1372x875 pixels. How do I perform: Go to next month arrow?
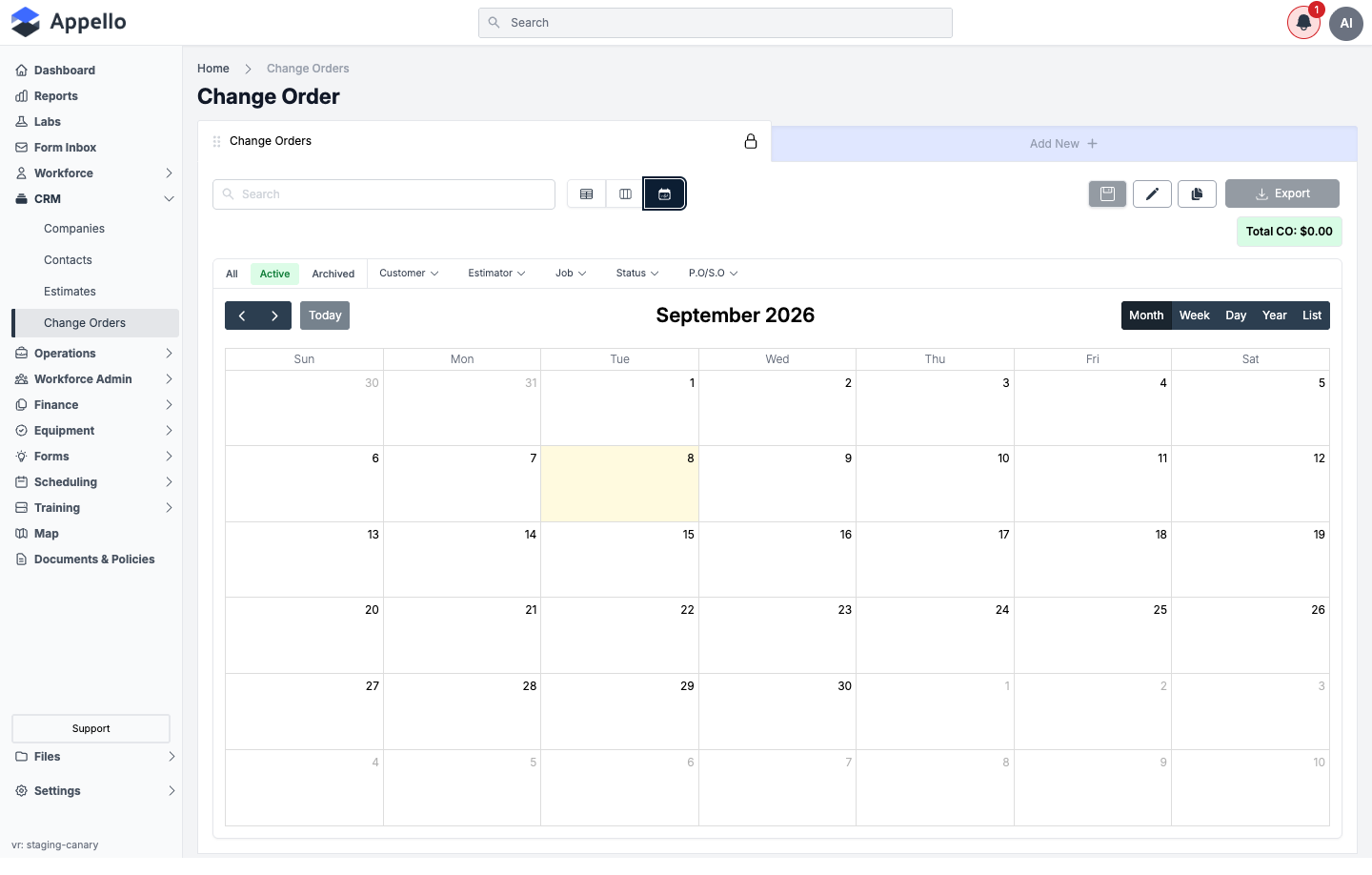(274, 315)
